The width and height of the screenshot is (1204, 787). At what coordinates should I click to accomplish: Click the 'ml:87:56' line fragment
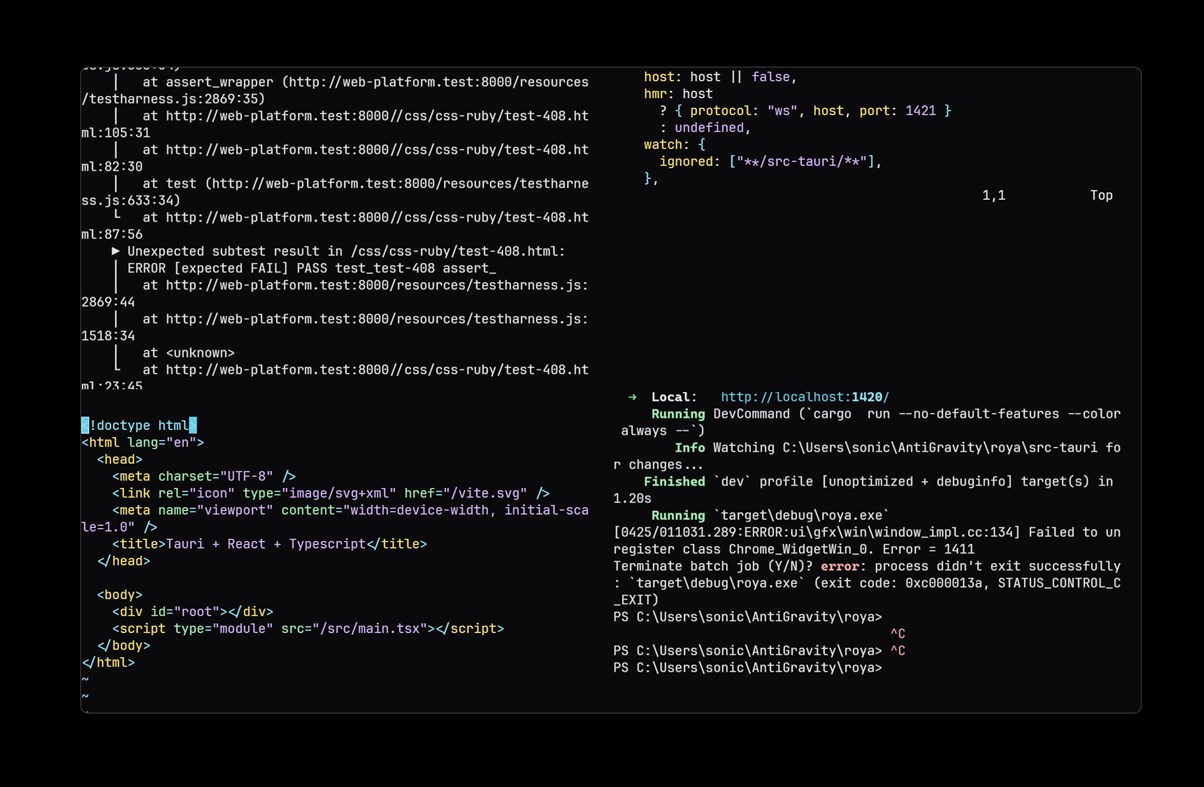112,235
